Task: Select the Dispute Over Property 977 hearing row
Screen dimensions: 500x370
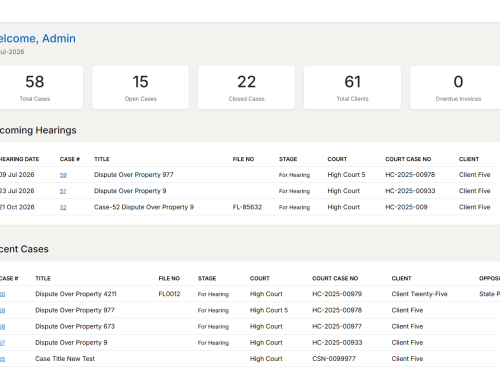Action: click(x=250, y=175)
